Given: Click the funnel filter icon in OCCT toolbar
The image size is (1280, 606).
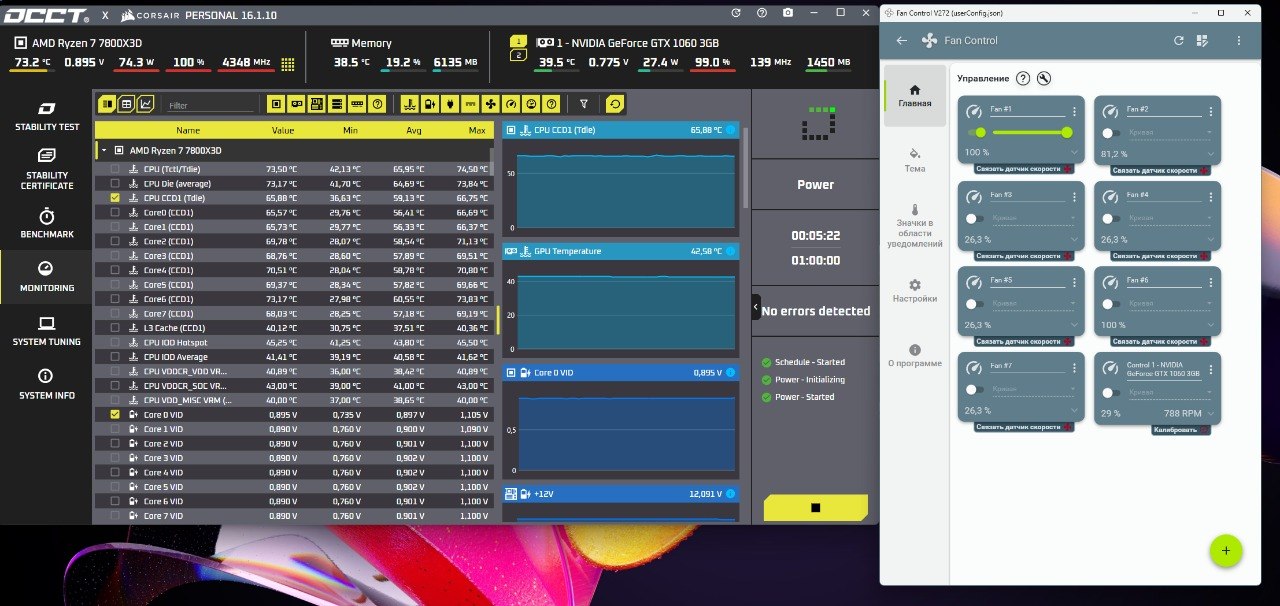Looking at the screenshot, I should pos(584,103).
